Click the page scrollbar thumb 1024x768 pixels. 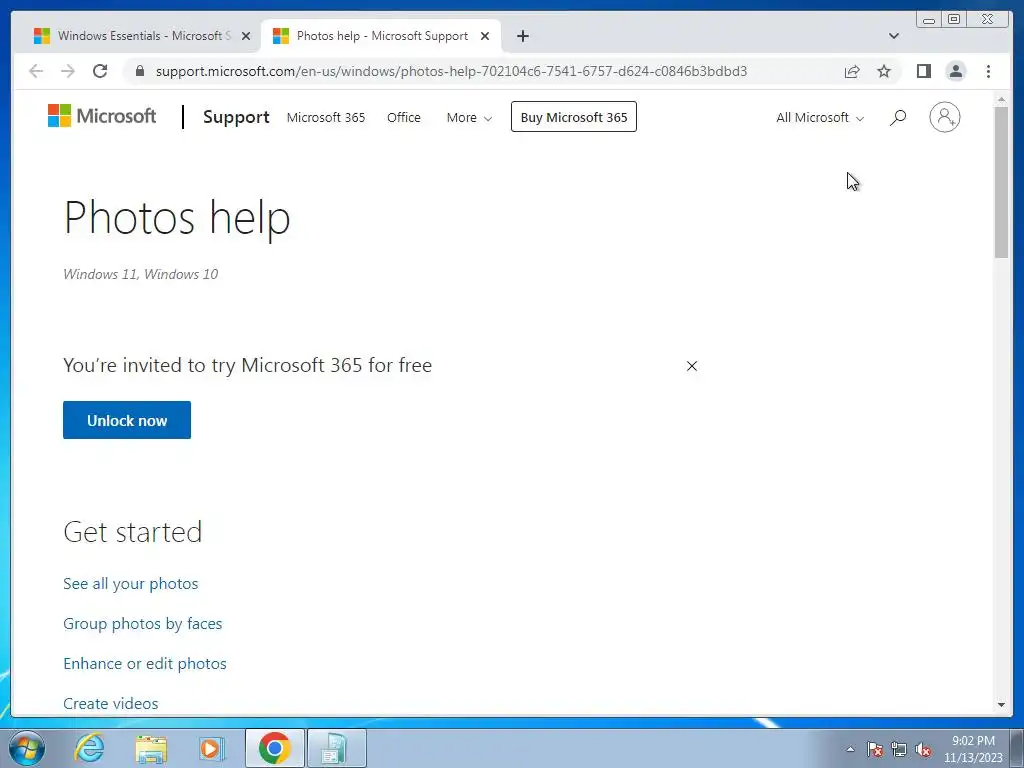pyautogui.click(x=1001, y=182)
